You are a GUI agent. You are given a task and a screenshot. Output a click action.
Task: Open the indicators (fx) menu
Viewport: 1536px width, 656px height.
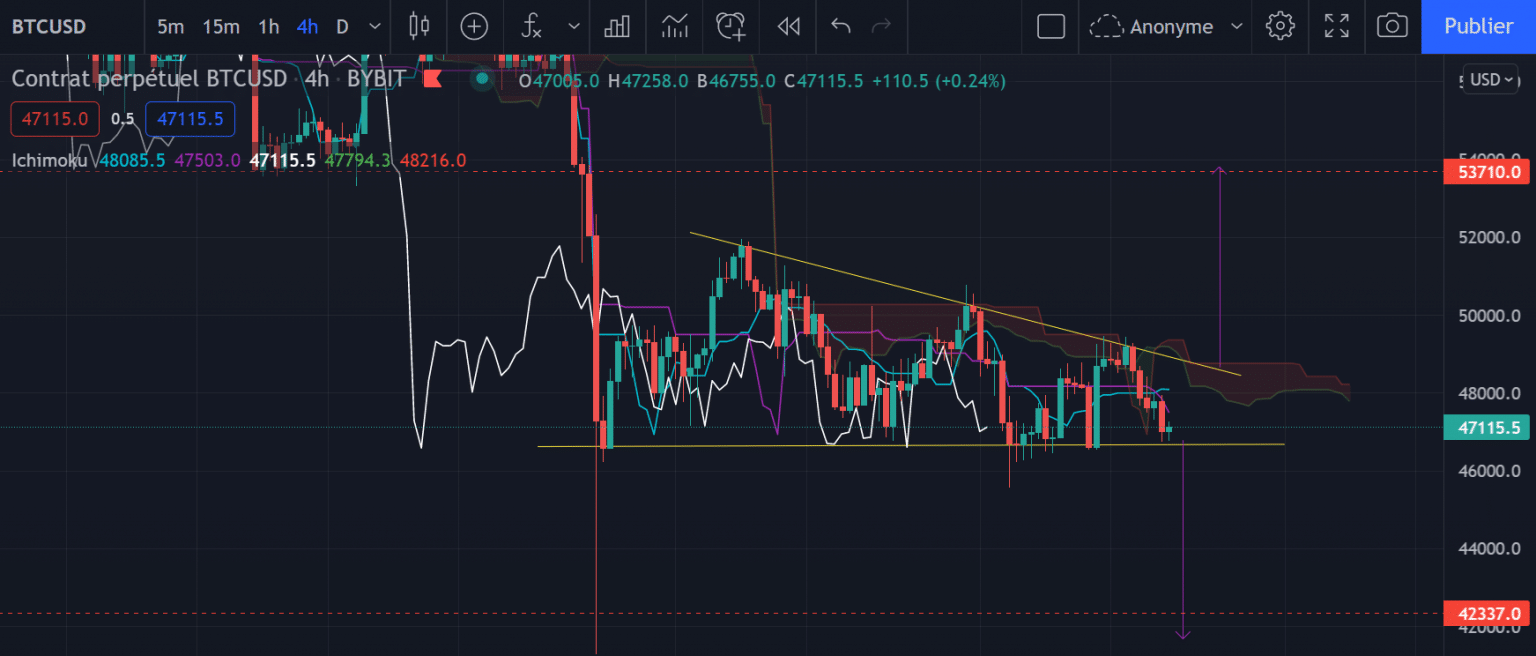pos(533,26)
